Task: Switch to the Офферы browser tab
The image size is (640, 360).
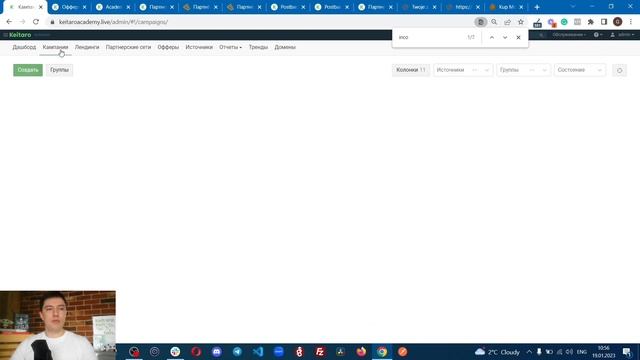Action: 69,7
